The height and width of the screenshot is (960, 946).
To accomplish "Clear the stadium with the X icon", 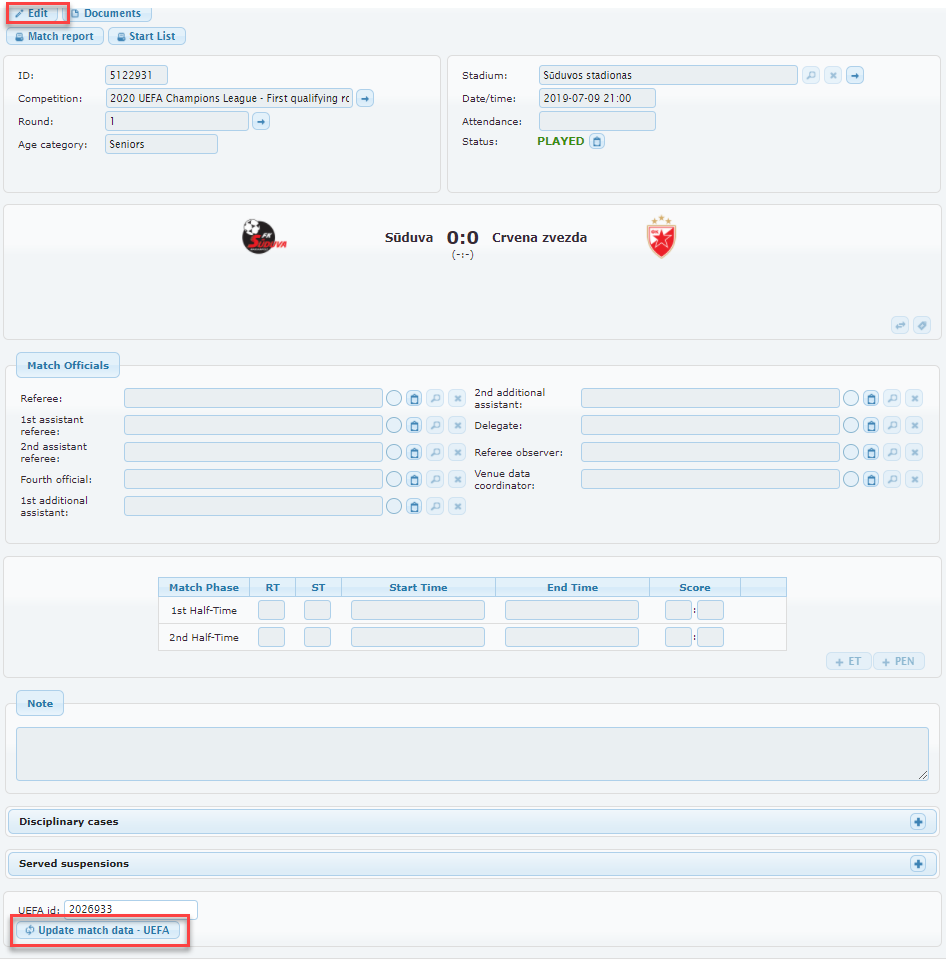I will pyautogui.click(x=833, y=75).
